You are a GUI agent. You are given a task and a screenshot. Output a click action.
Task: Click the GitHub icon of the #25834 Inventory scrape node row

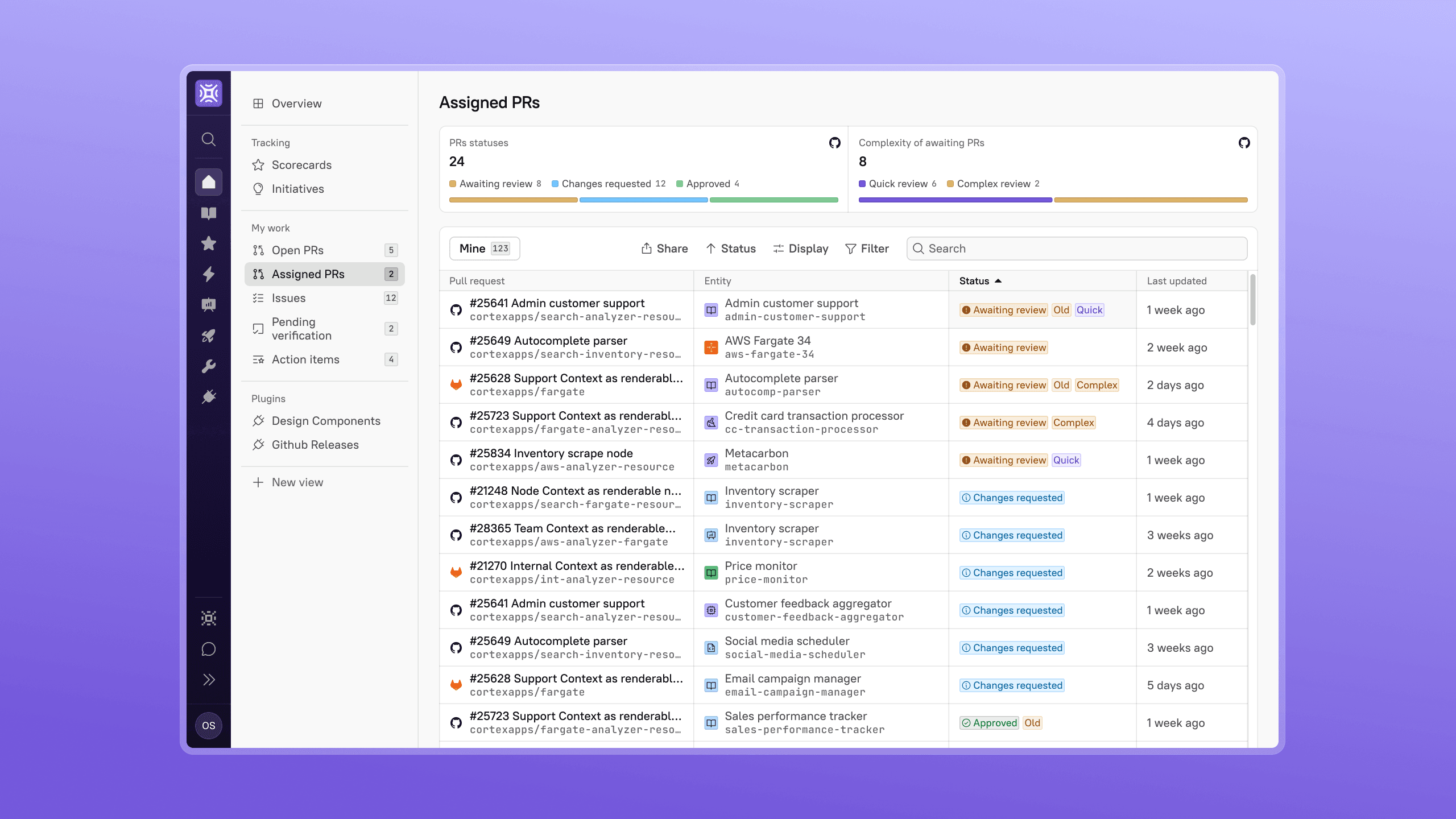pos(456,460)
